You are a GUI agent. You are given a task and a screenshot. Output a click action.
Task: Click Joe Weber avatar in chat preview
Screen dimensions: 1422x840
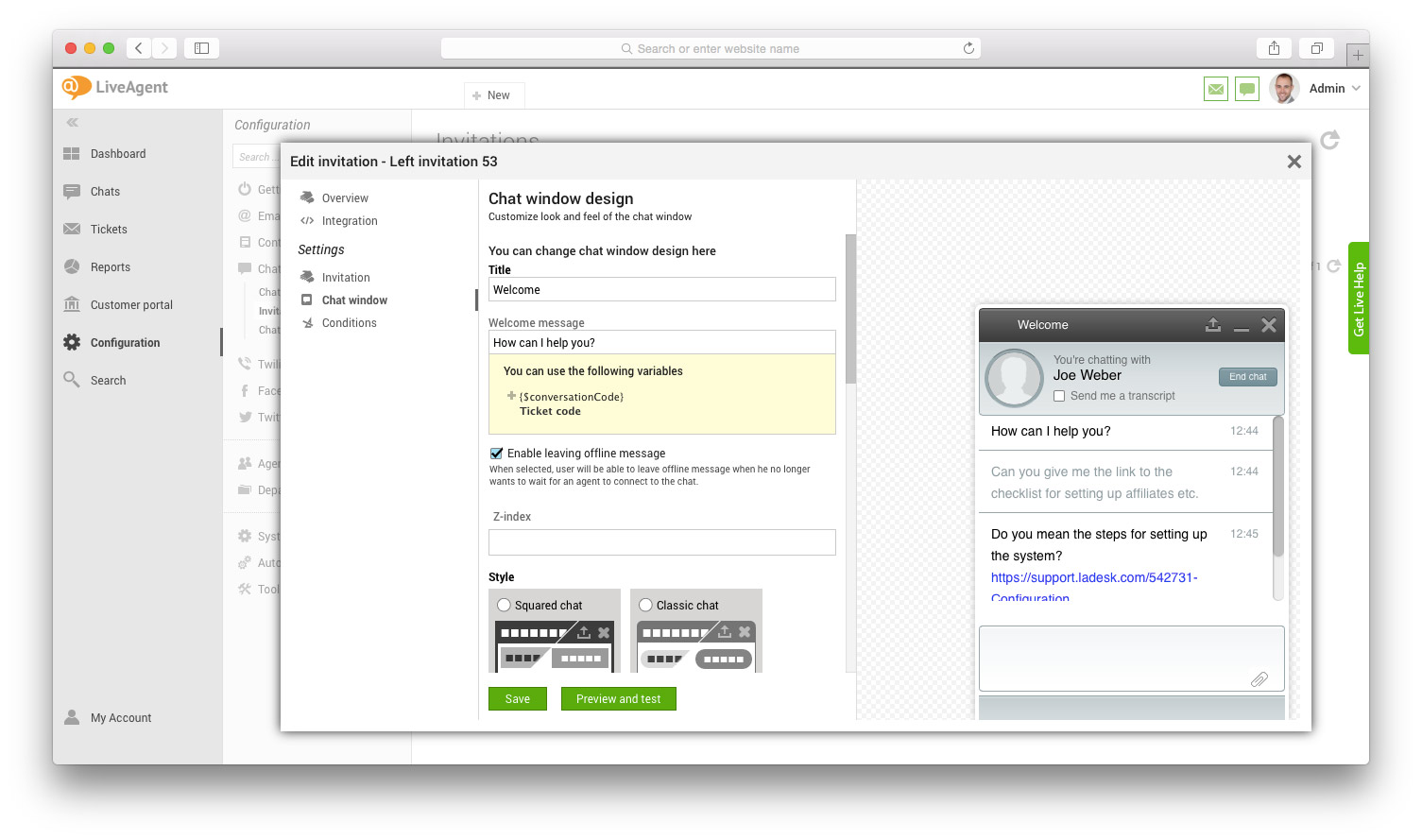click(x=1014, y=378)
